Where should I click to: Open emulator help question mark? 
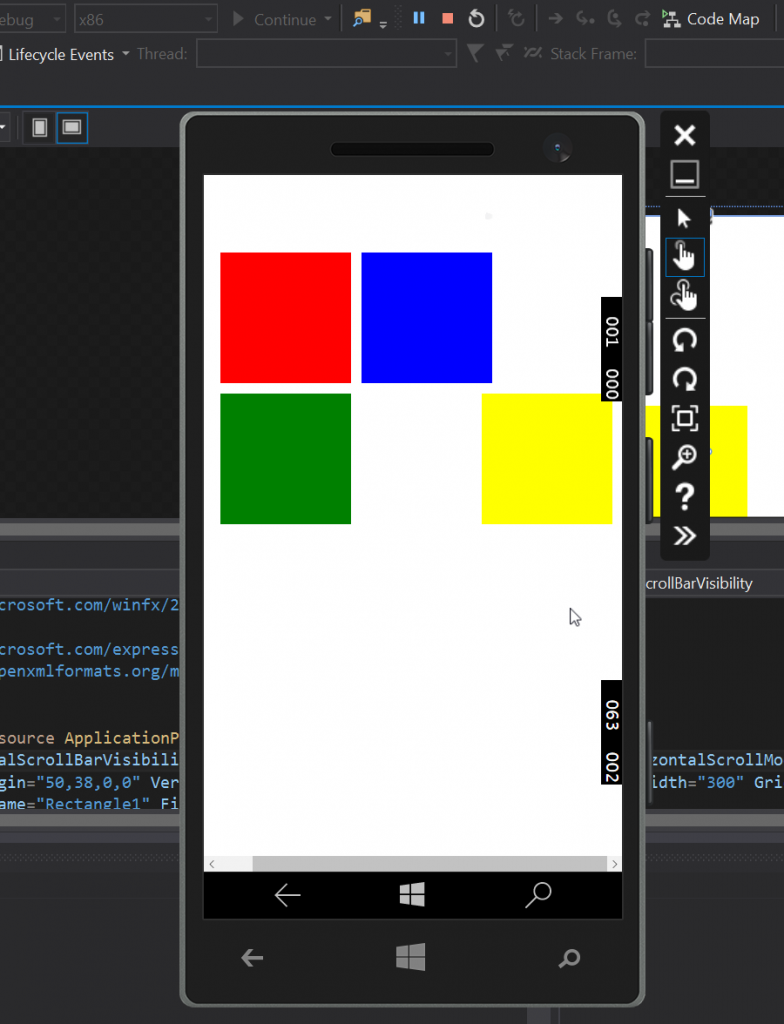click(685, 497)
